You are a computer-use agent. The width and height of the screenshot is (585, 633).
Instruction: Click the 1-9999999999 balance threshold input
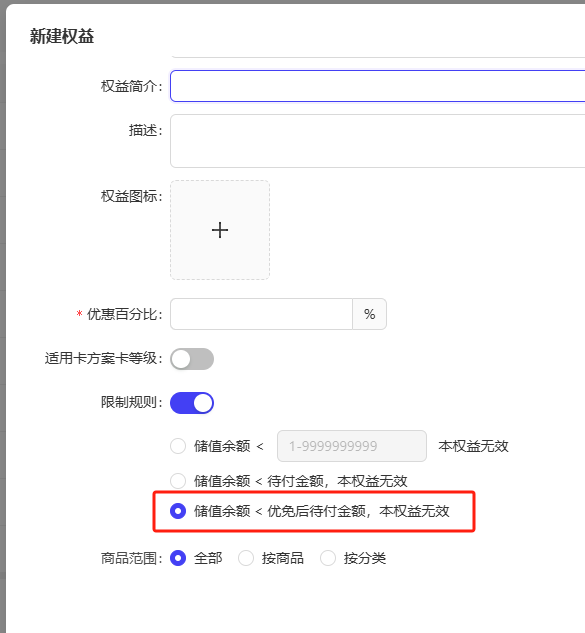click(x=352, y=446)
